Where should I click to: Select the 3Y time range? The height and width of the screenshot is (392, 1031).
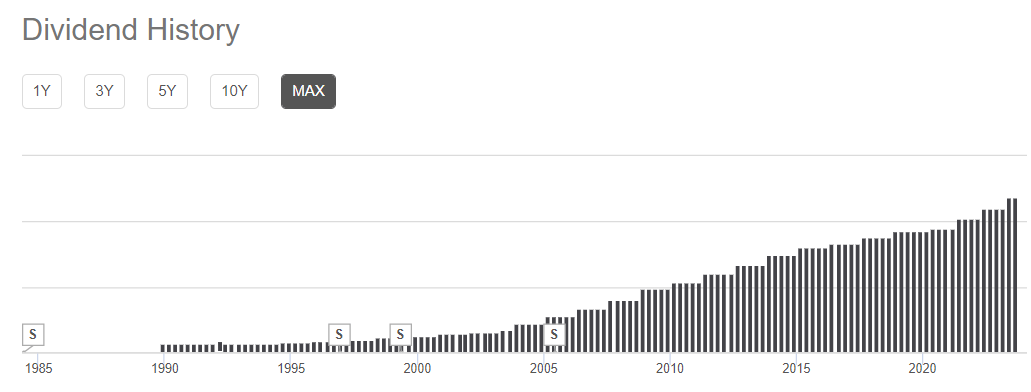pos(105,91)
